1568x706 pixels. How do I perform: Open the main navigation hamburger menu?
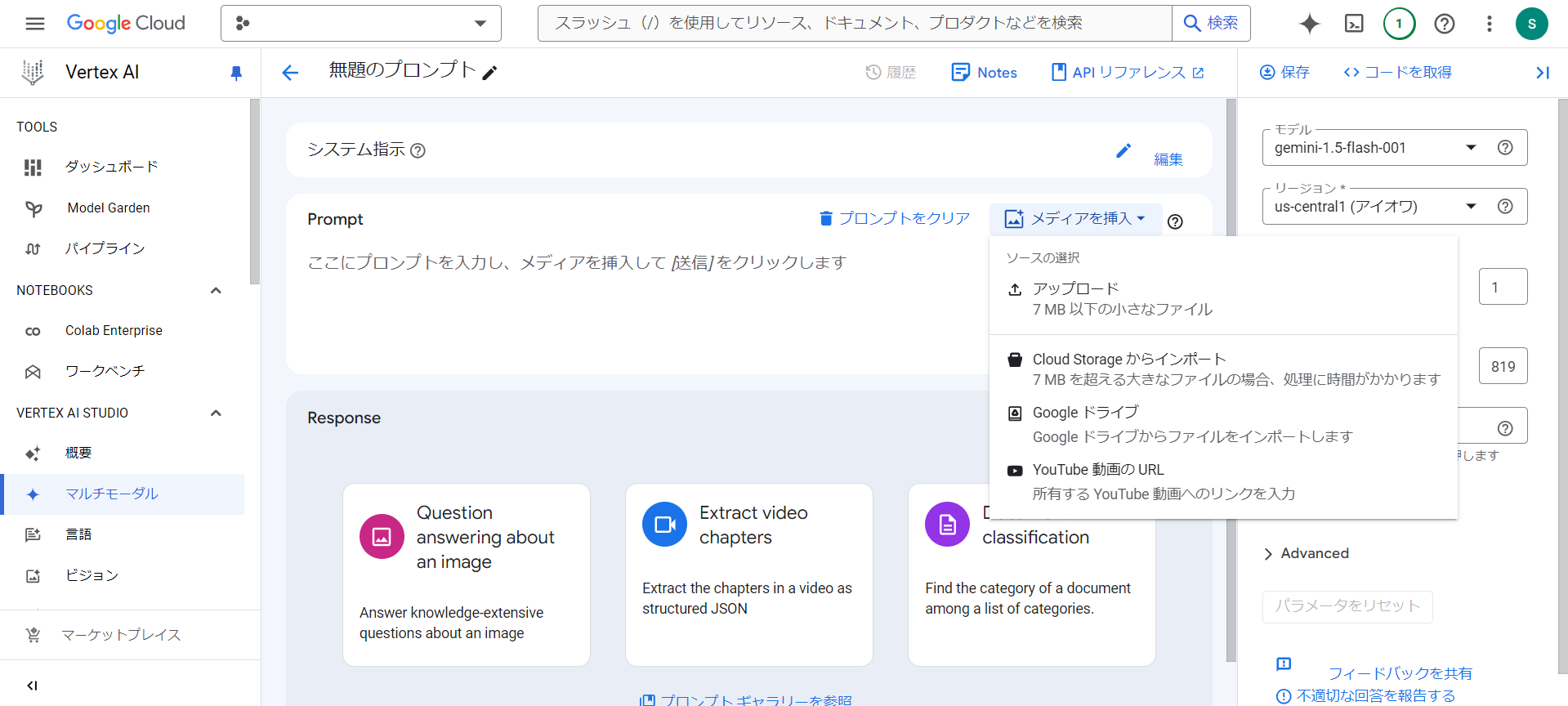point(35,24)
